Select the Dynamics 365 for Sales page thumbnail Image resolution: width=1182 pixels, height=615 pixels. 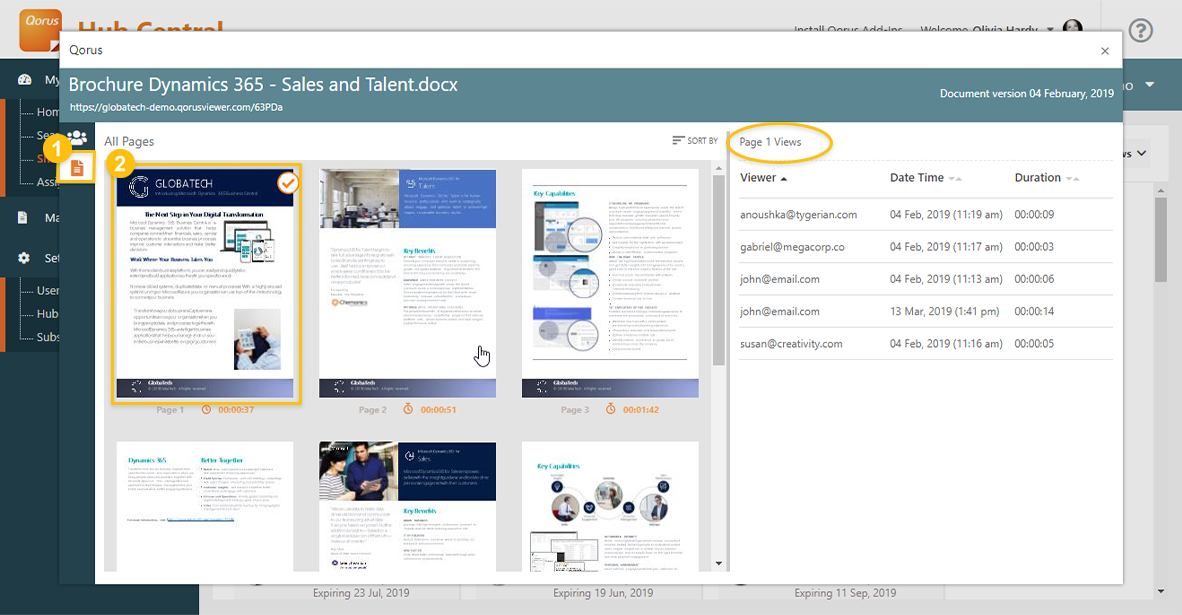click(407, 506)
